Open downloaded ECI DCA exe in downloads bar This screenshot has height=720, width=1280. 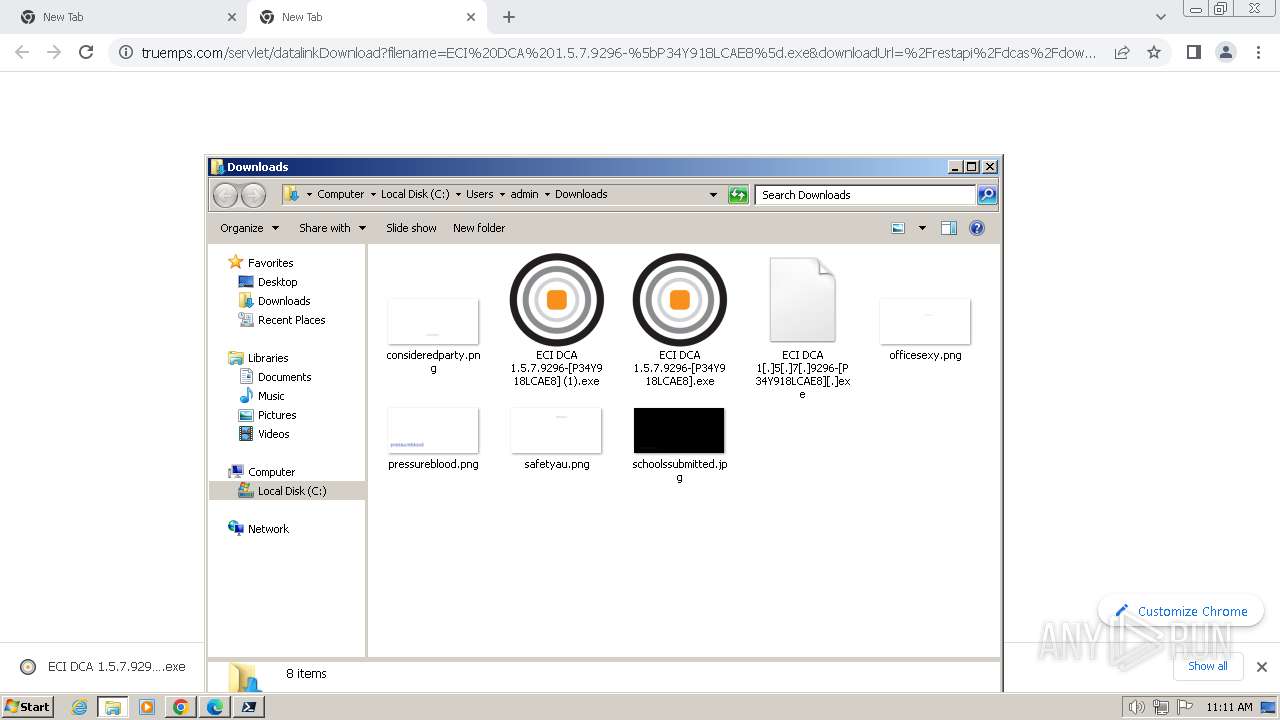click(103, 666)
